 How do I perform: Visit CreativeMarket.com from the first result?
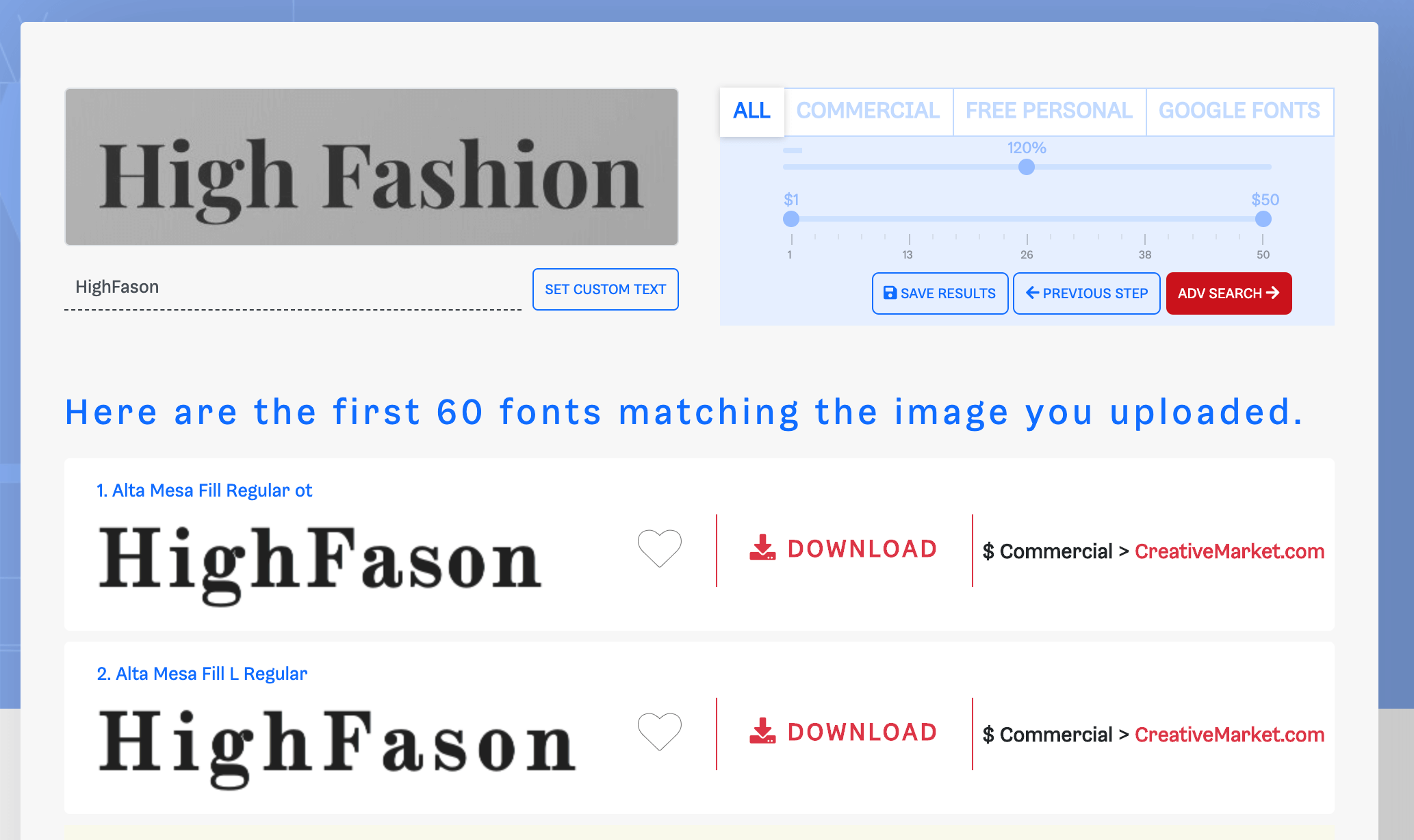click(1229, 551)
